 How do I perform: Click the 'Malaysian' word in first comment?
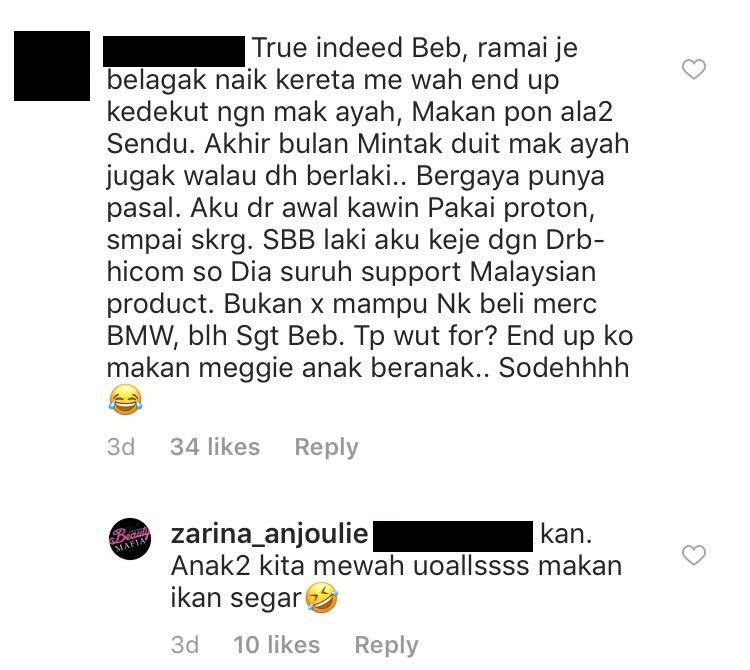pos(533,272)
